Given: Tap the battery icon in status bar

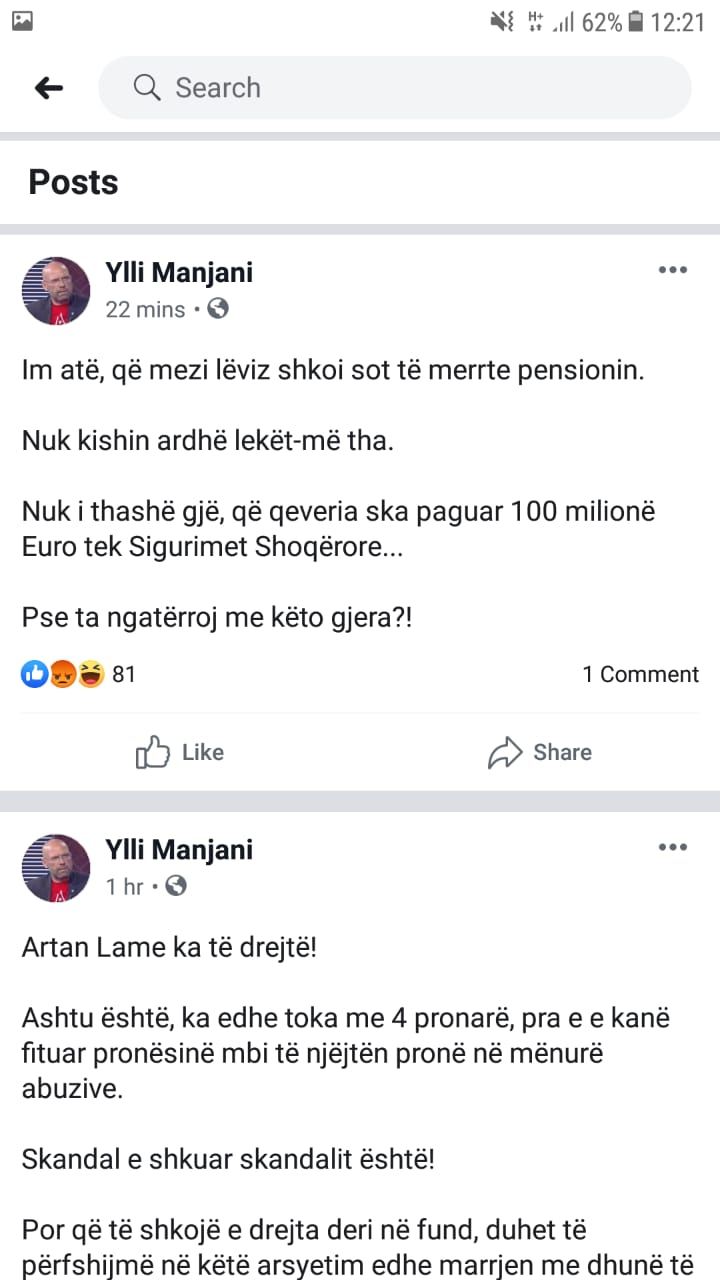Looking at the screenshot, I should (x=636, y=22).
